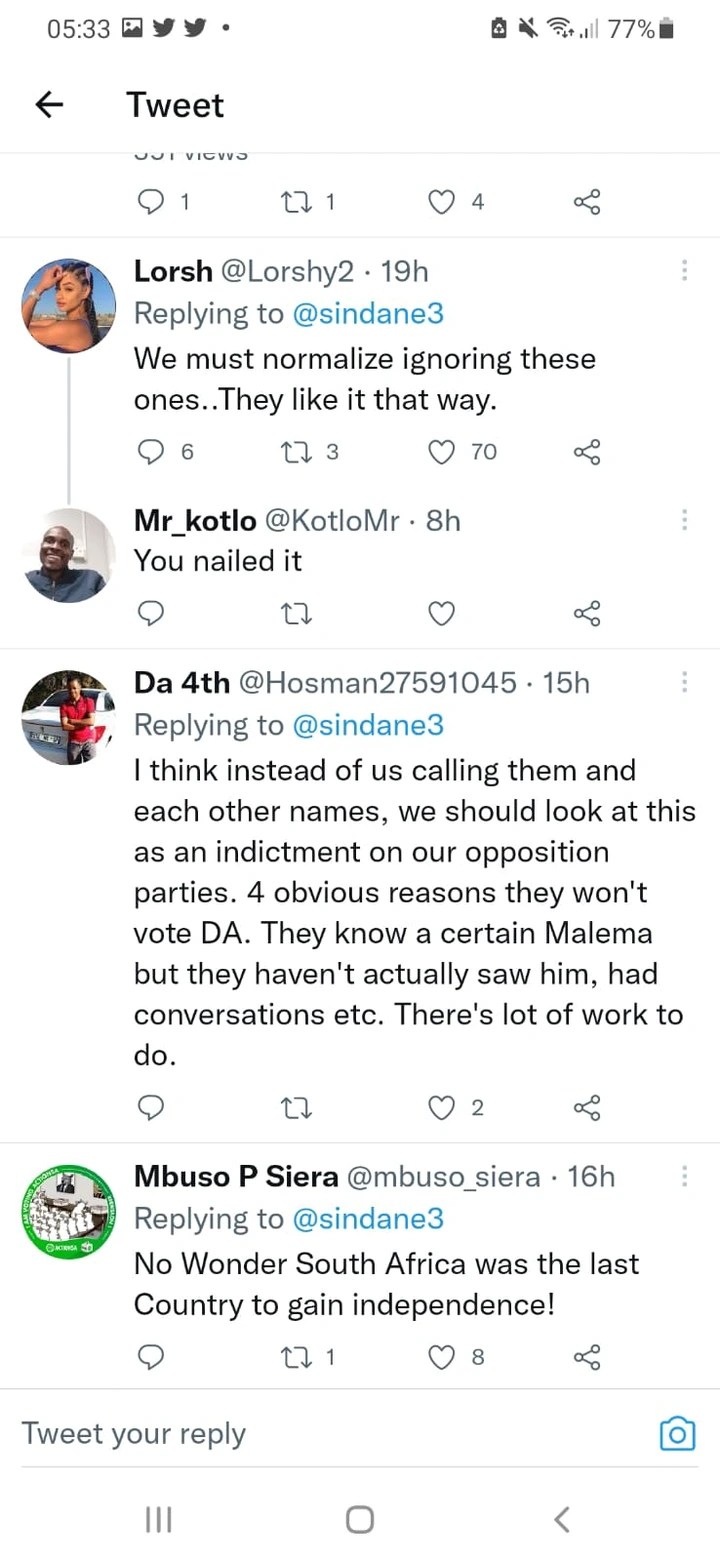Like Da 4th's tweet about opposition parties
The width and height of the screenshot is (720, 1560).
point(442,1107)
